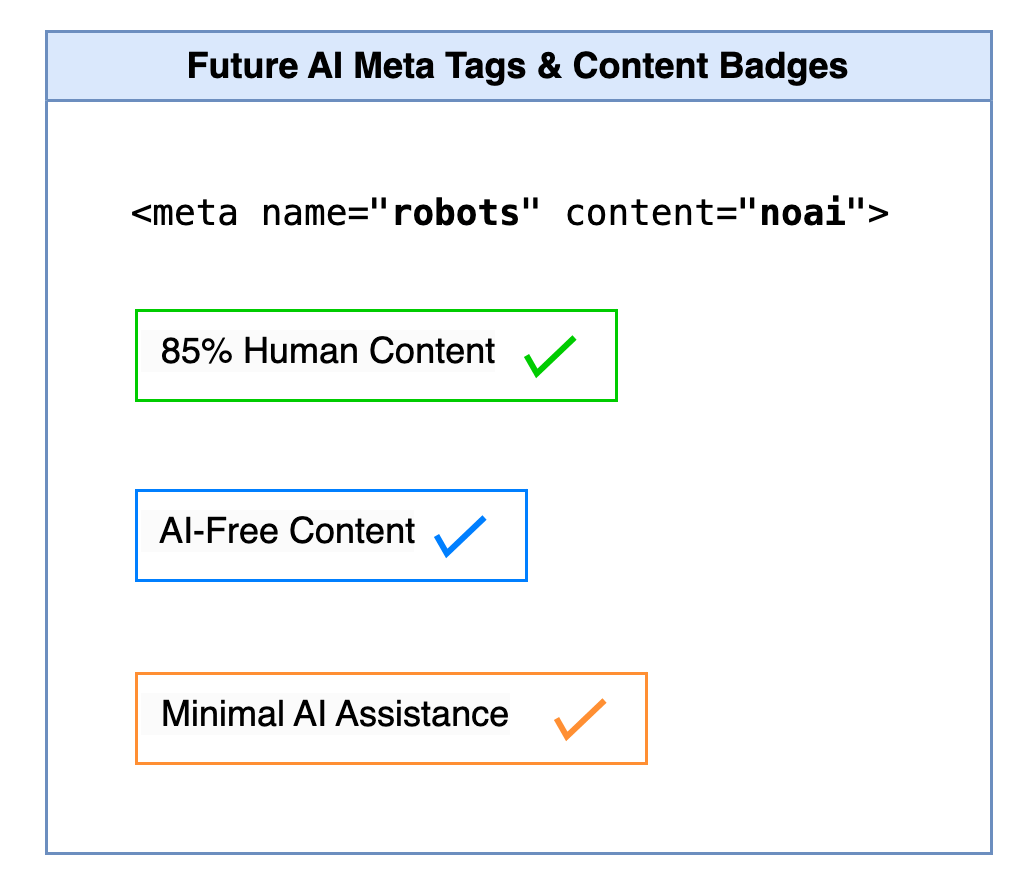1023x885 pixels.
Task: Click the bold word robots
Action: 456,213
